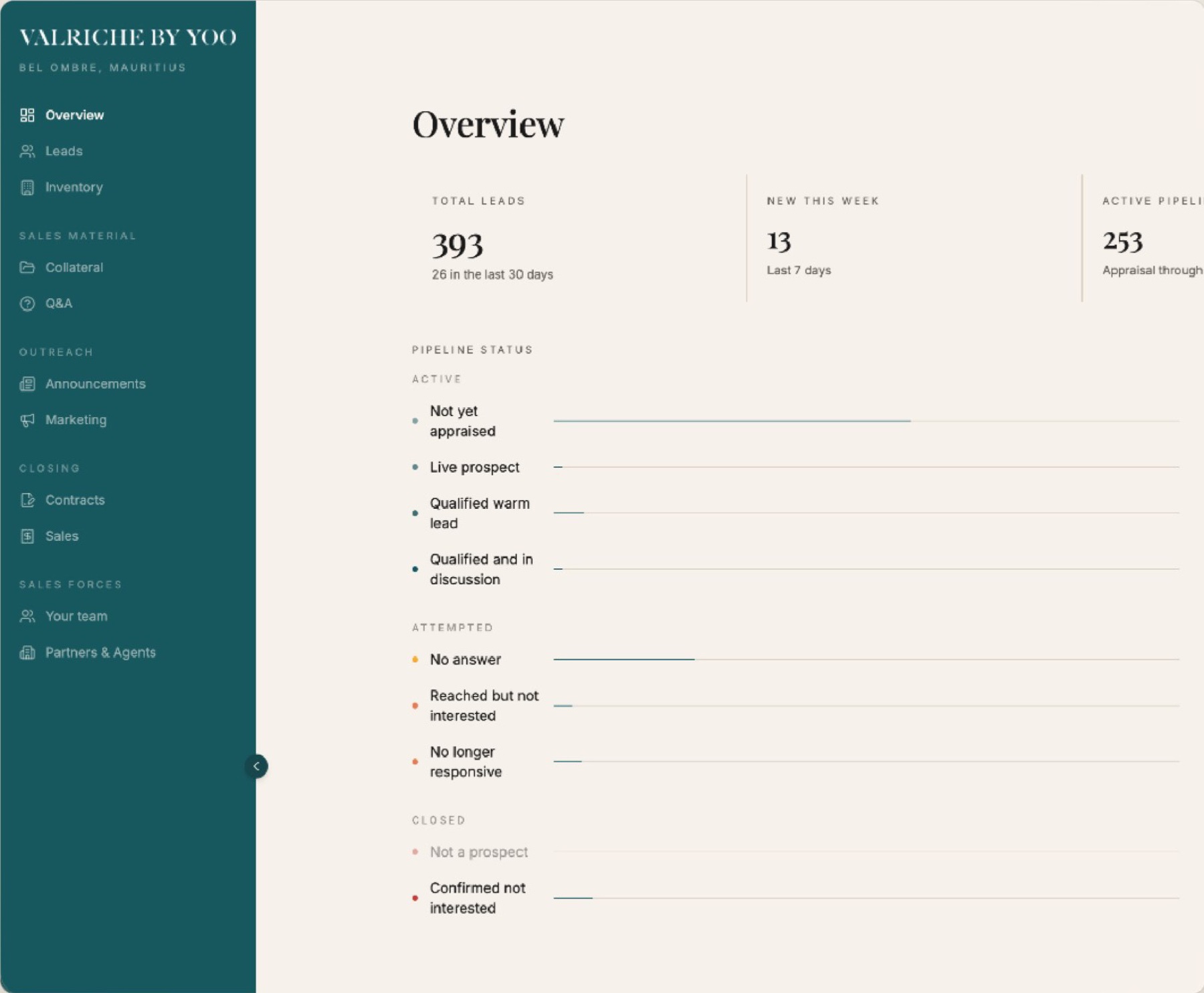Click the No answer progress bar

866,659
